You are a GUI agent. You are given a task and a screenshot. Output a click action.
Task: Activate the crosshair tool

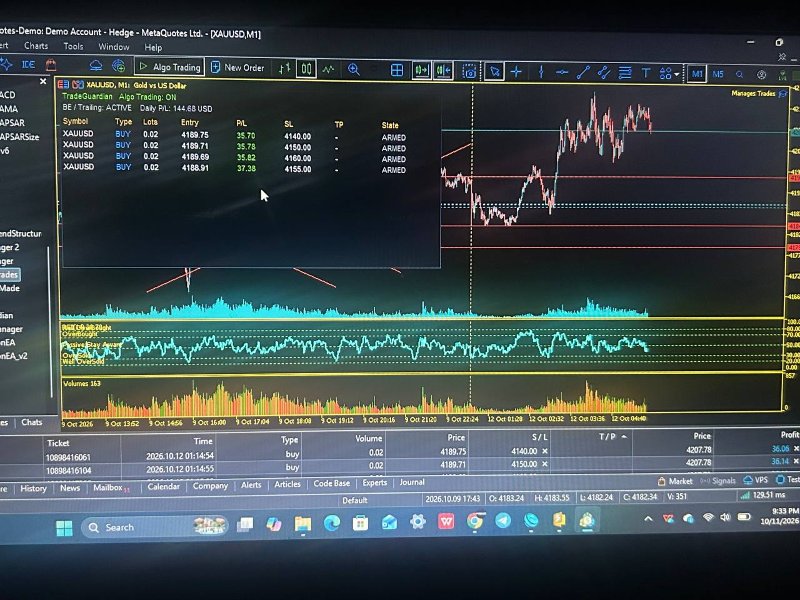click(x=516, y=72)
